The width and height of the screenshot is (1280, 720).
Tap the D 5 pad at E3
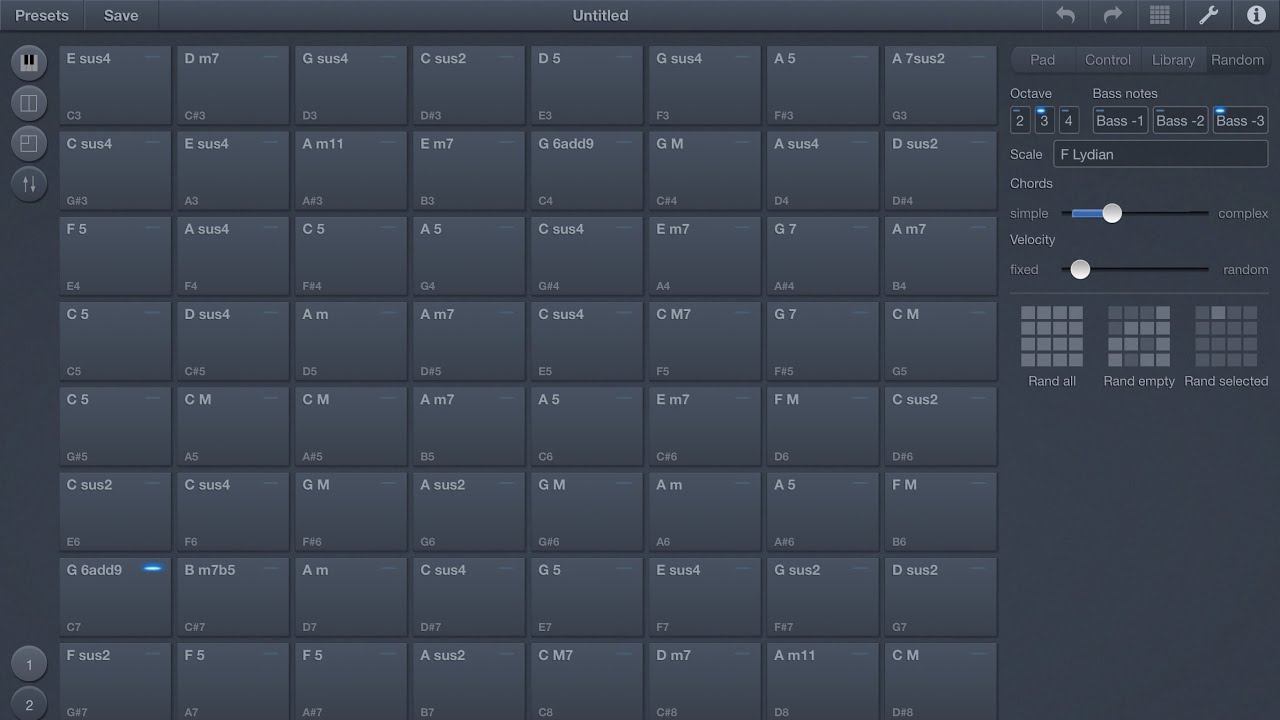point(587,86)
